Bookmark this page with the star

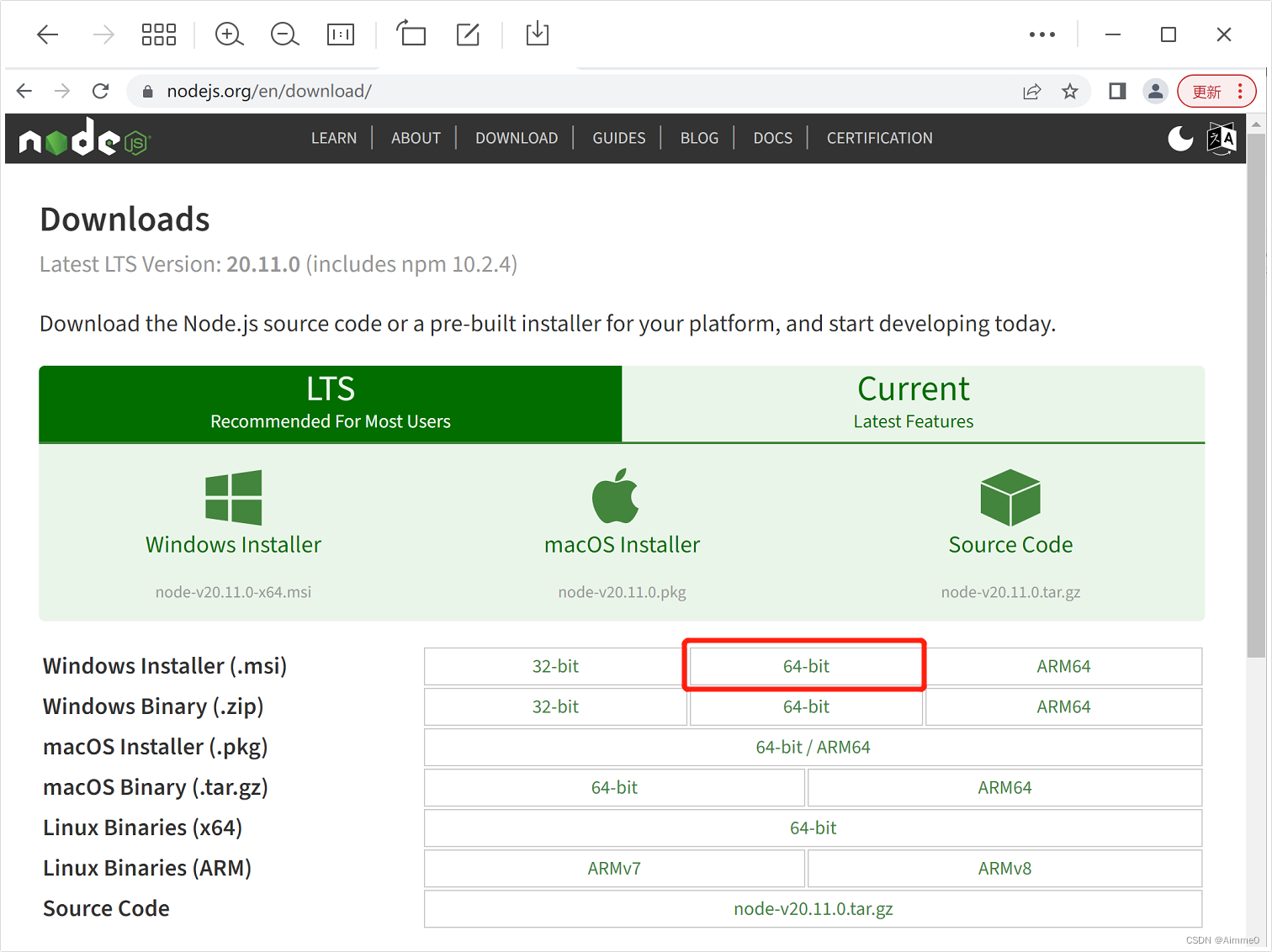(1070, 91)
